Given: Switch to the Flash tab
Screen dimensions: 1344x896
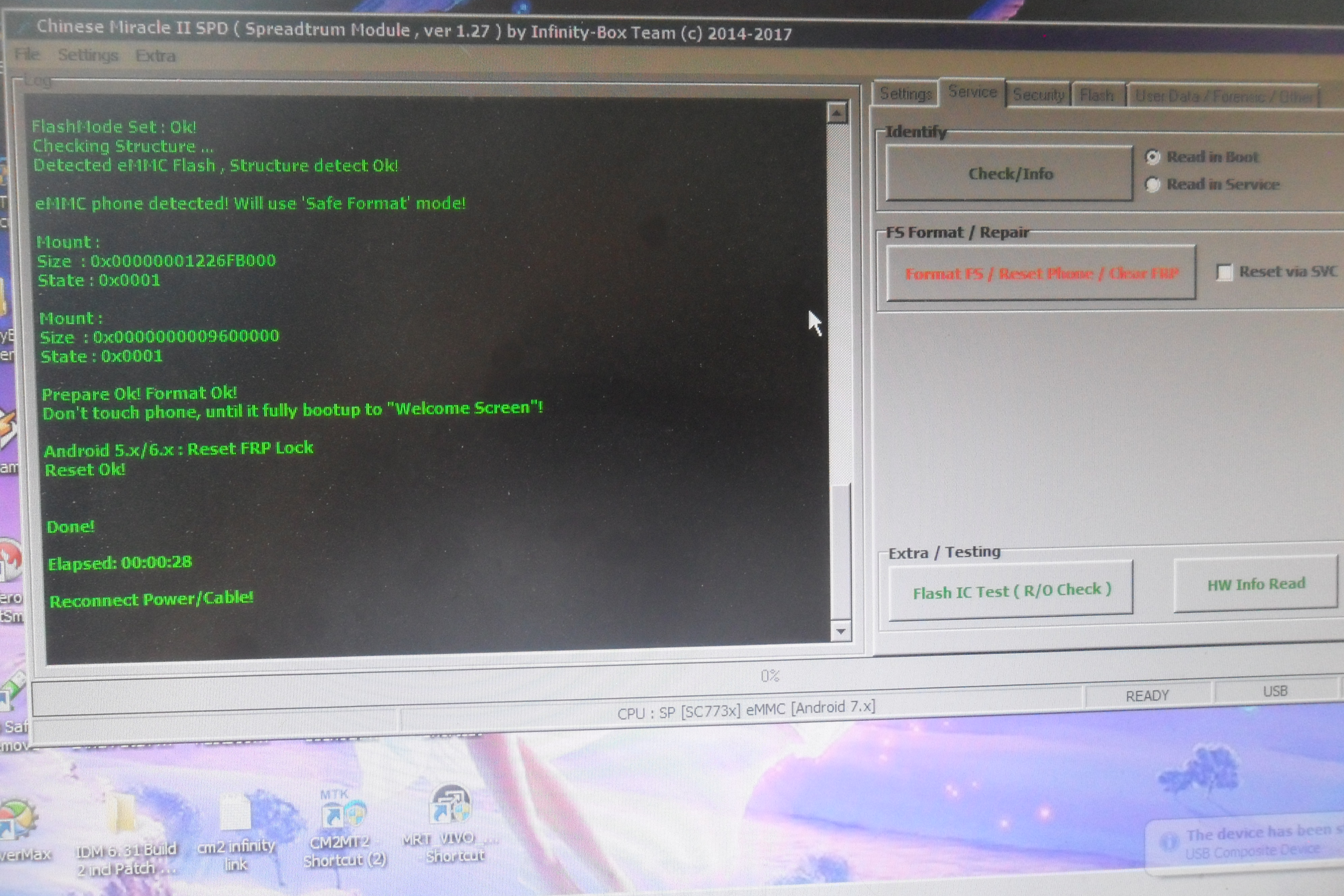Looking at the screenshot, I should point(1097,95).
